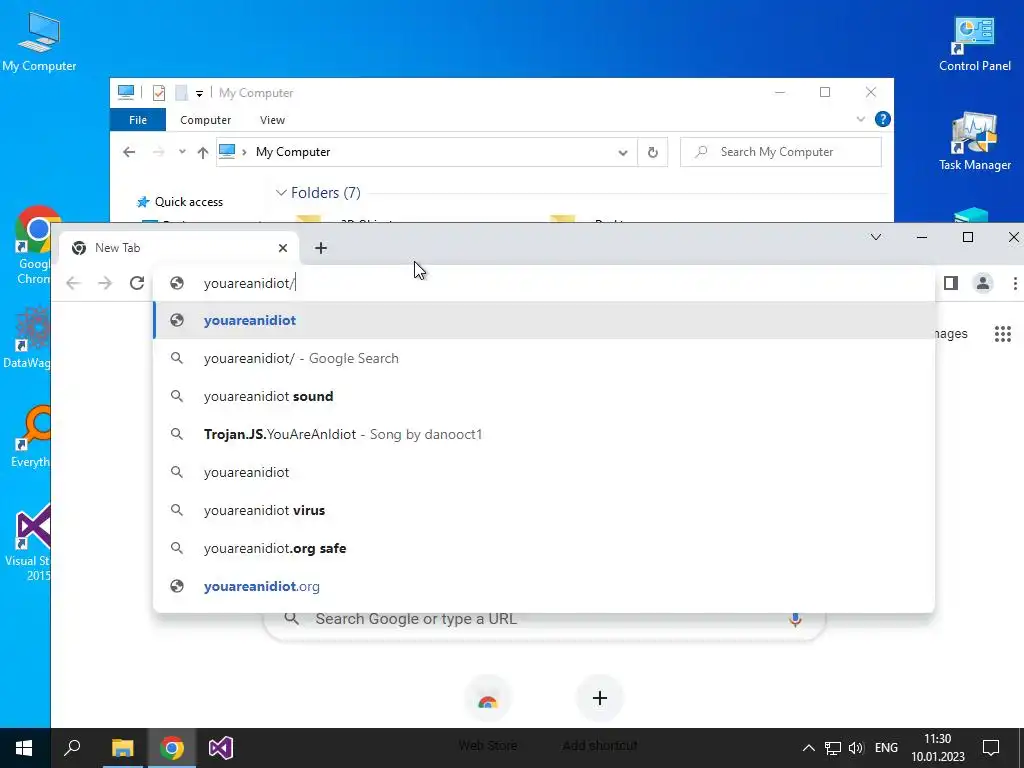Select the New Tab tab
The image size is (1024, 768).
[180, 248]
